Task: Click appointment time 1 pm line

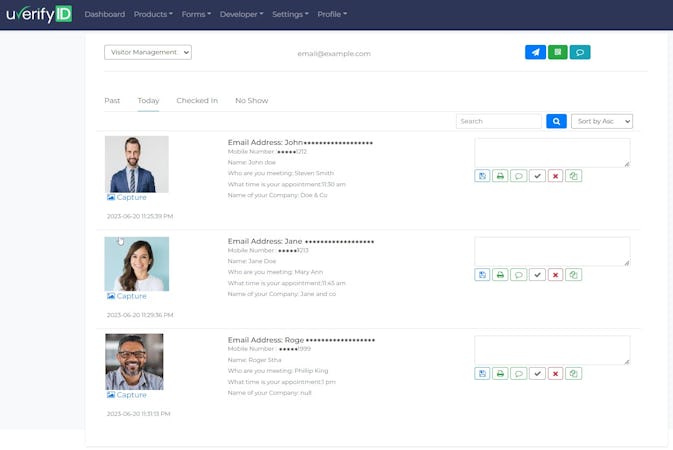Action: pyautogui.click(x=282, y=382)
